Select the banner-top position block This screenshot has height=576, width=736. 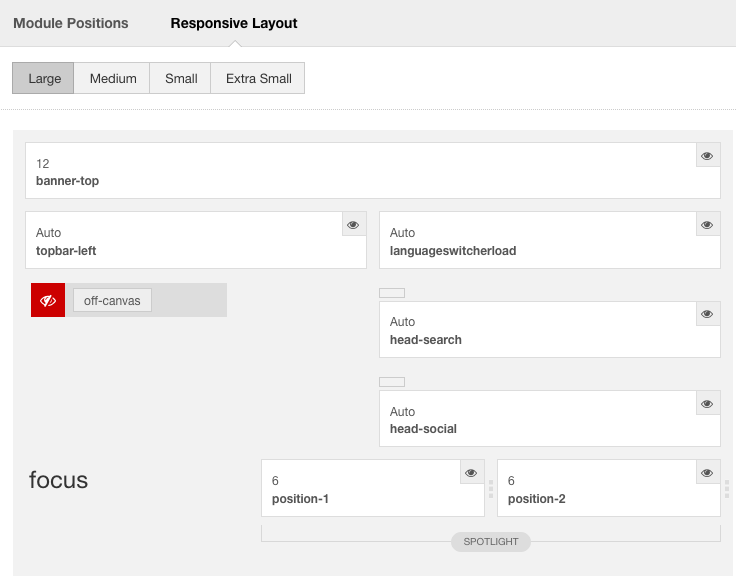click(373, 170)
